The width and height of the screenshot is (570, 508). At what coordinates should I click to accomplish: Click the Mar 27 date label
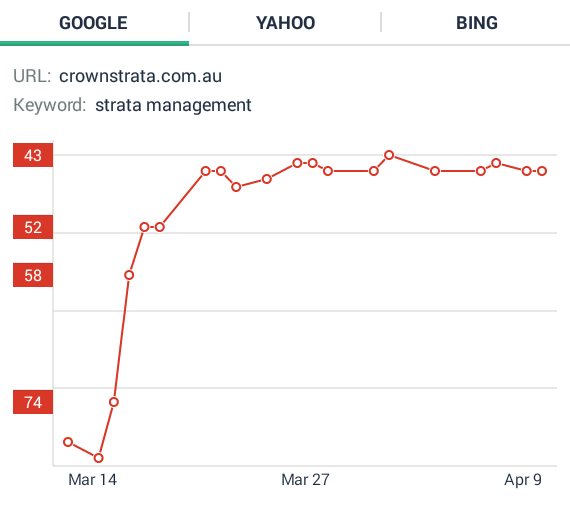point(305,480)
